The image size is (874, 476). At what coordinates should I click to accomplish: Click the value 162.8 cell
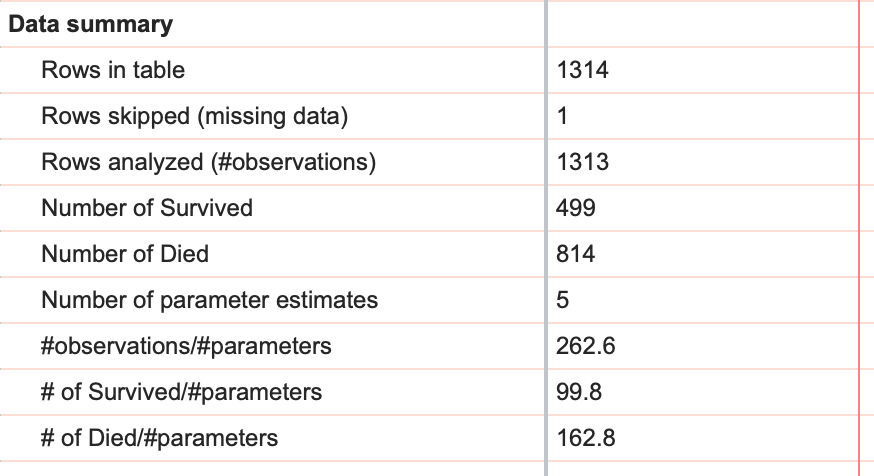586,438
